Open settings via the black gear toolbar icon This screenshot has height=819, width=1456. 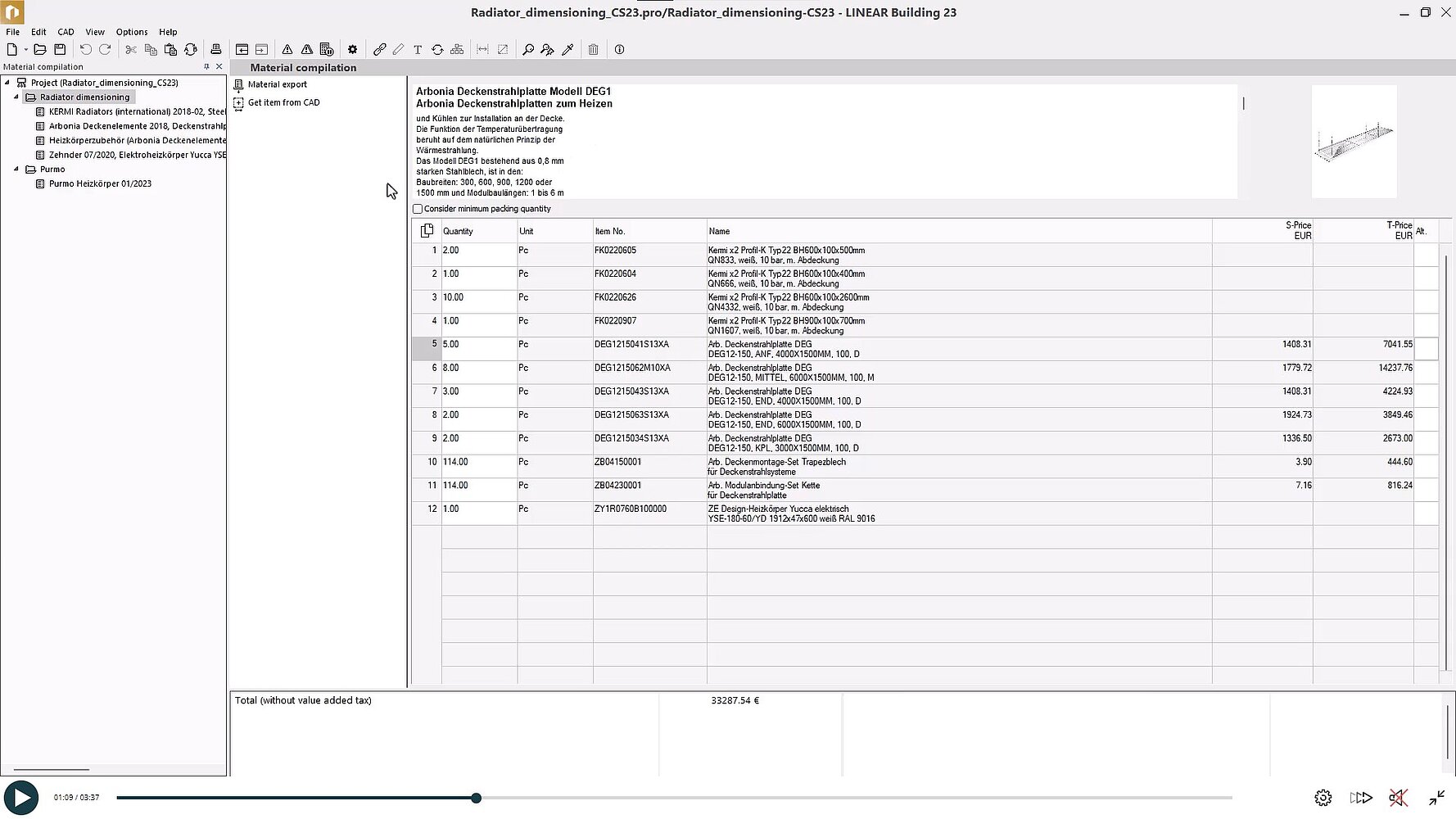click(353, 50)
